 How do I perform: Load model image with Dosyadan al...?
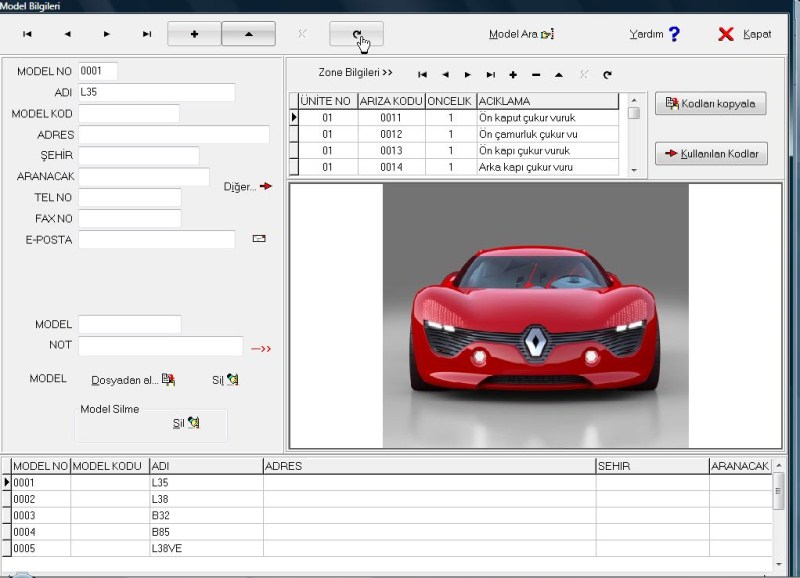(133, 380)
